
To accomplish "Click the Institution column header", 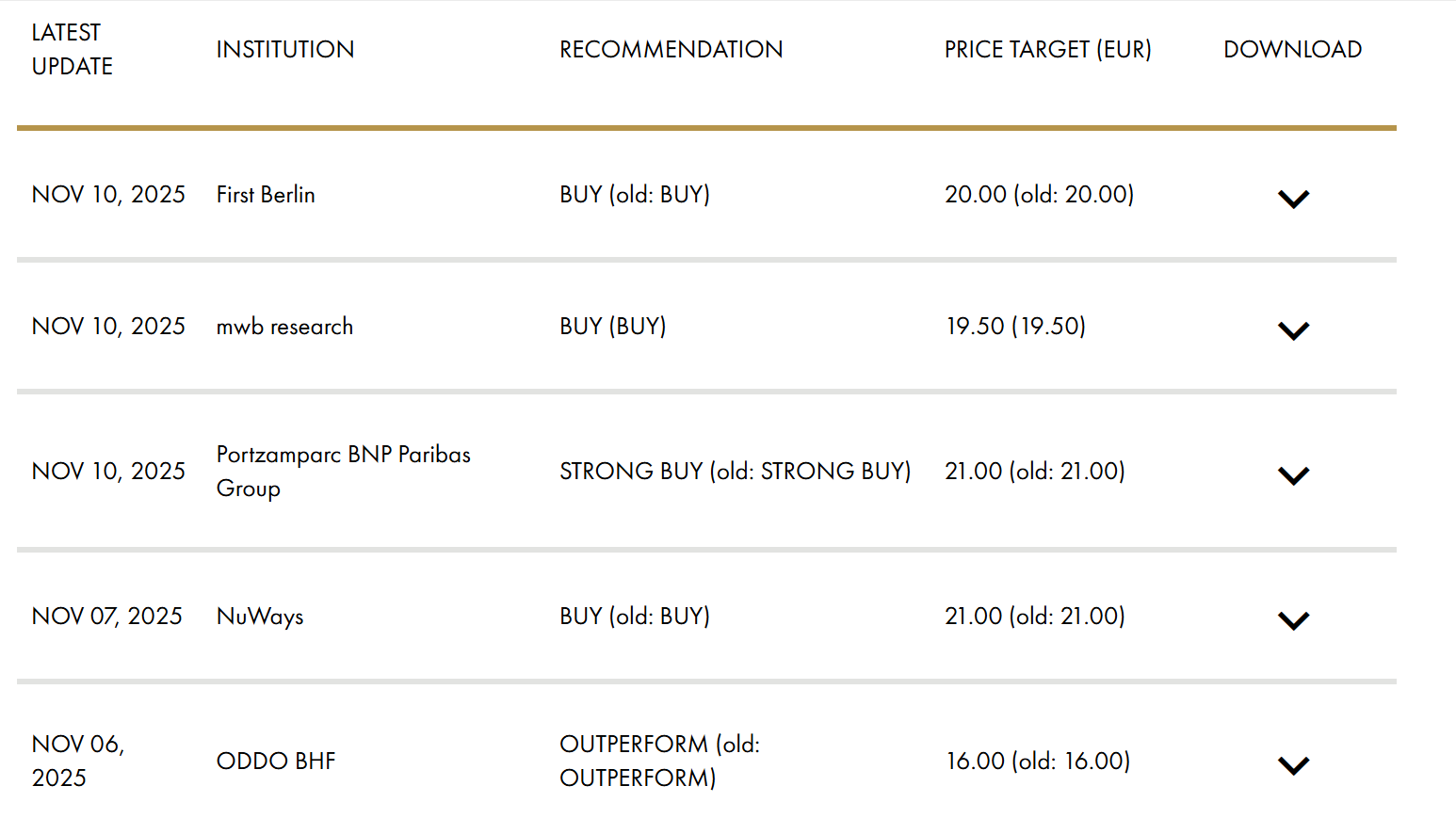I will tap(285, 49).
